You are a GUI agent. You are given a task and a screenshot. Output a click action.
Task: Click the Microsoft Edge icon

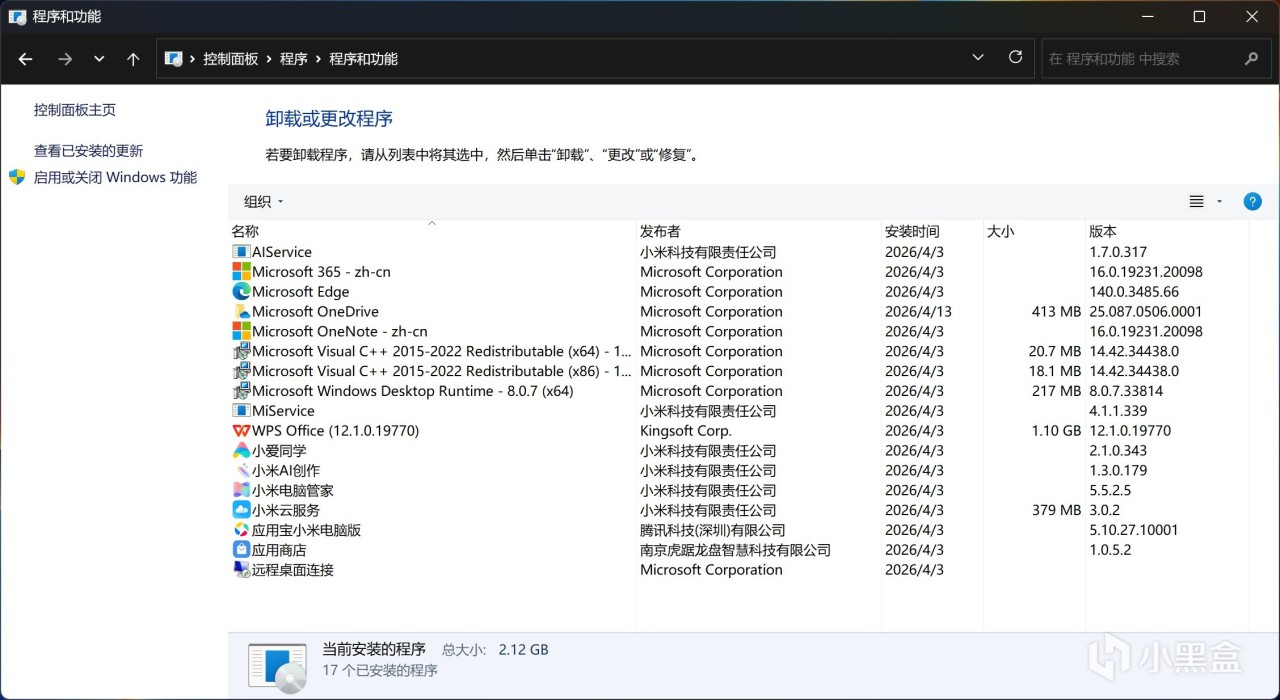tap(241, 292)
